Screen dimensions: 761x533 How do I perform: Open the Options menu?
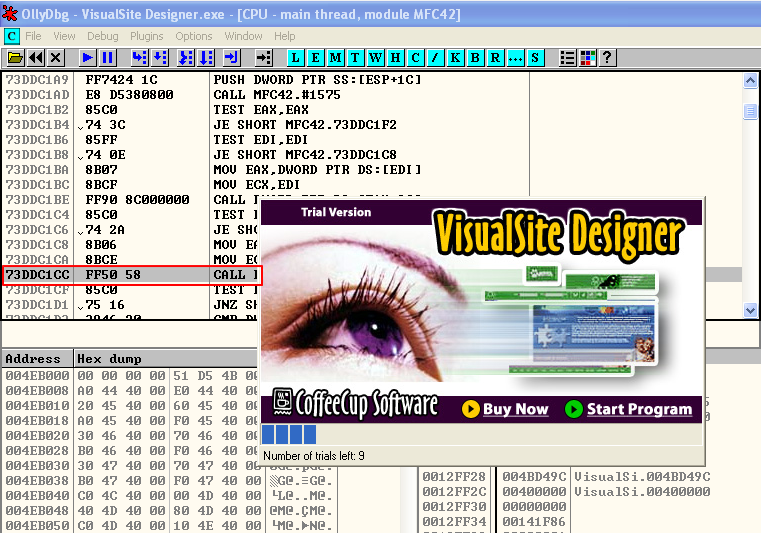coord(194,36)
